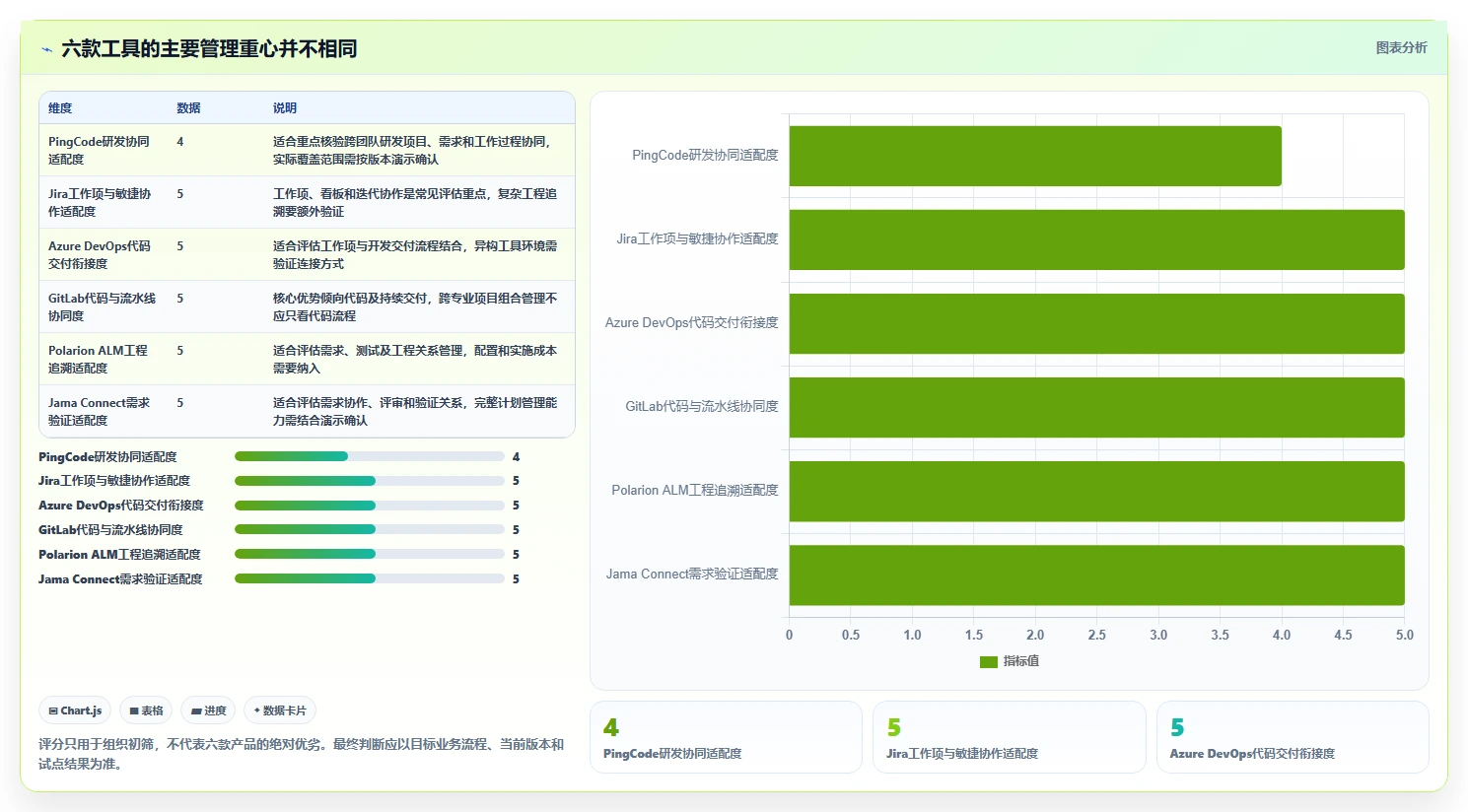Click the 表格 tag chip
Image resolution: width=1468 pixels, height=812 pixels.
[146, 710]
